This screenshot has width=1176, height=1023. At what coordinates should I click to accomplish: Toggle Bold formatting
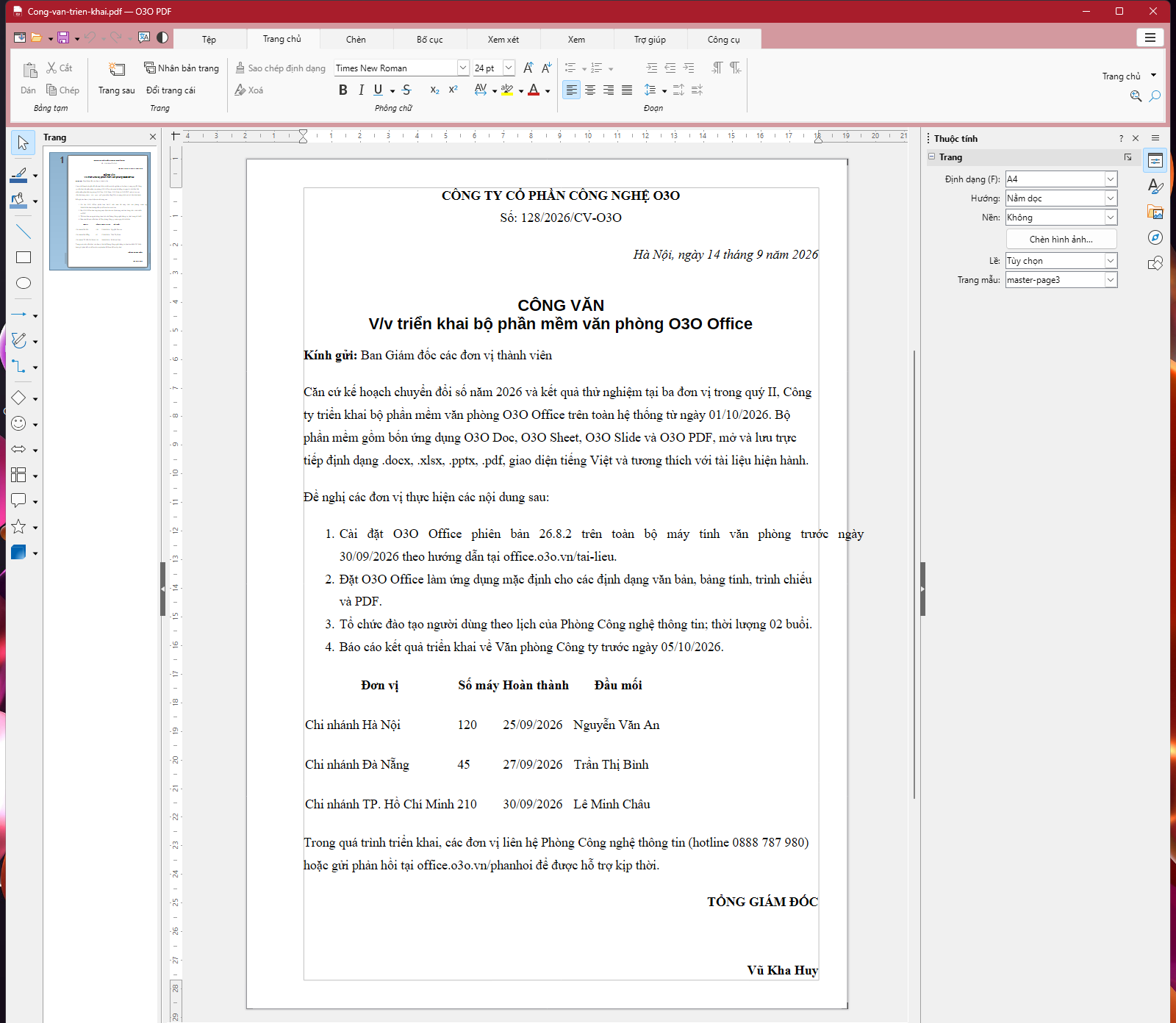pyautogui.click(x=343, y=90)
